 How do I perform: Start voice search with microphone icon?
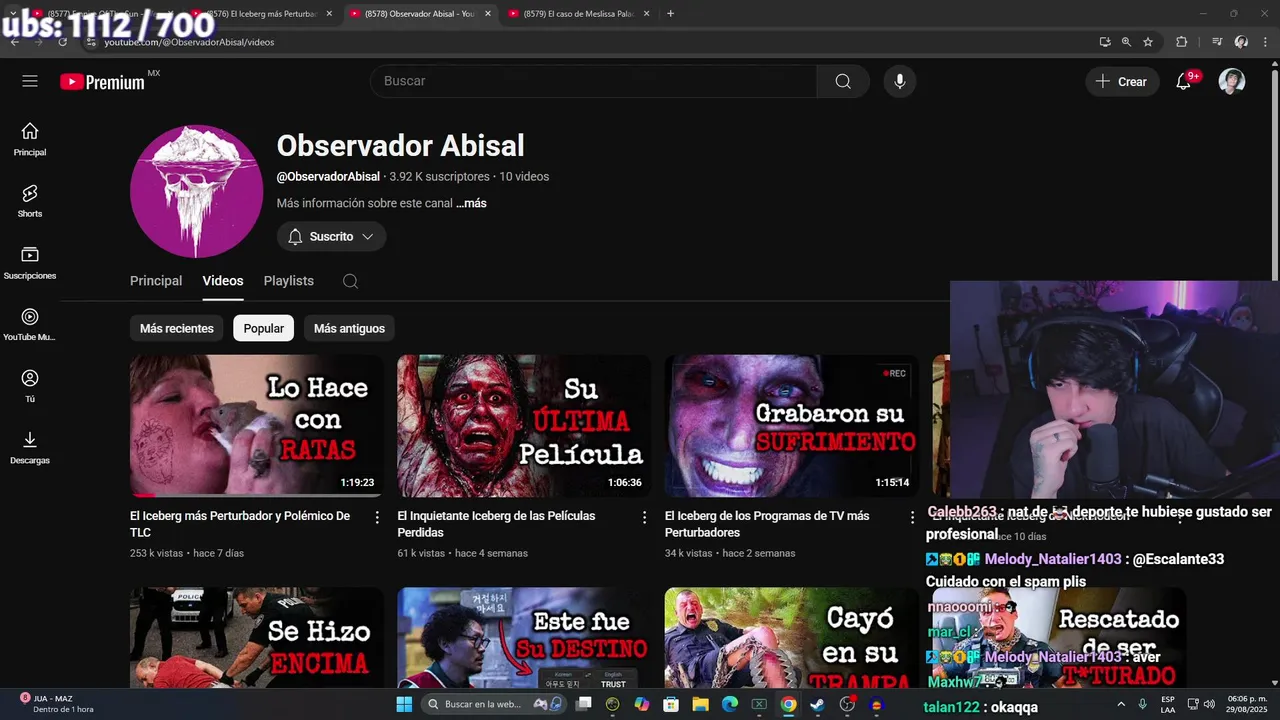point(900,81)
